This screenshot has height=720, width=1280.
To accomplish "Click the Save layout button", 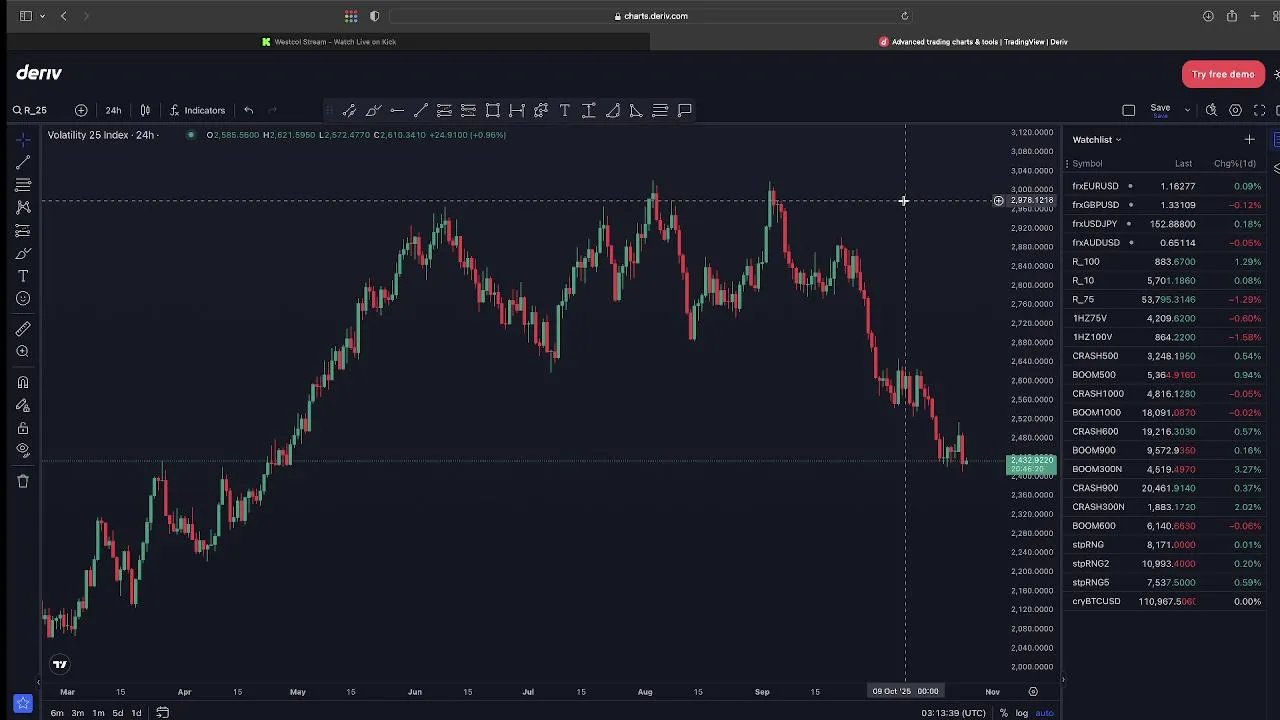I will tap(1160, 110).
